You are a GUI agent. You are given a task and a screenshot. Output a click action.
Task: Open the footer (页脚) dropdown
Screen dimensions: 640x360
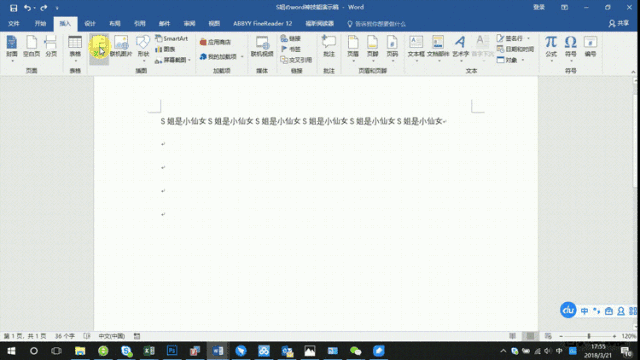[x=373, y=48]
